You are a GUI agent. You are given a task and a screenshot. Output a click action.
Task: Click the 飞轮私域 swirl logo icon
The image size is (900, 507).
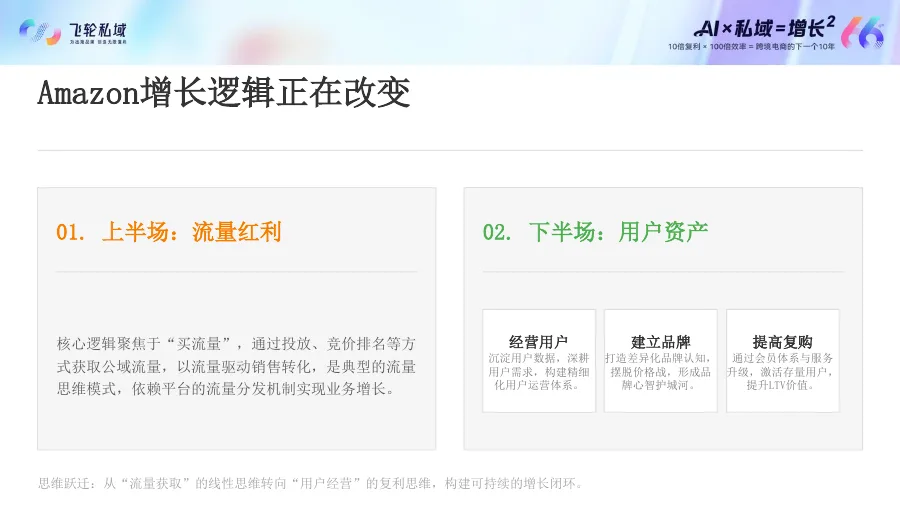tap(40, 32)
